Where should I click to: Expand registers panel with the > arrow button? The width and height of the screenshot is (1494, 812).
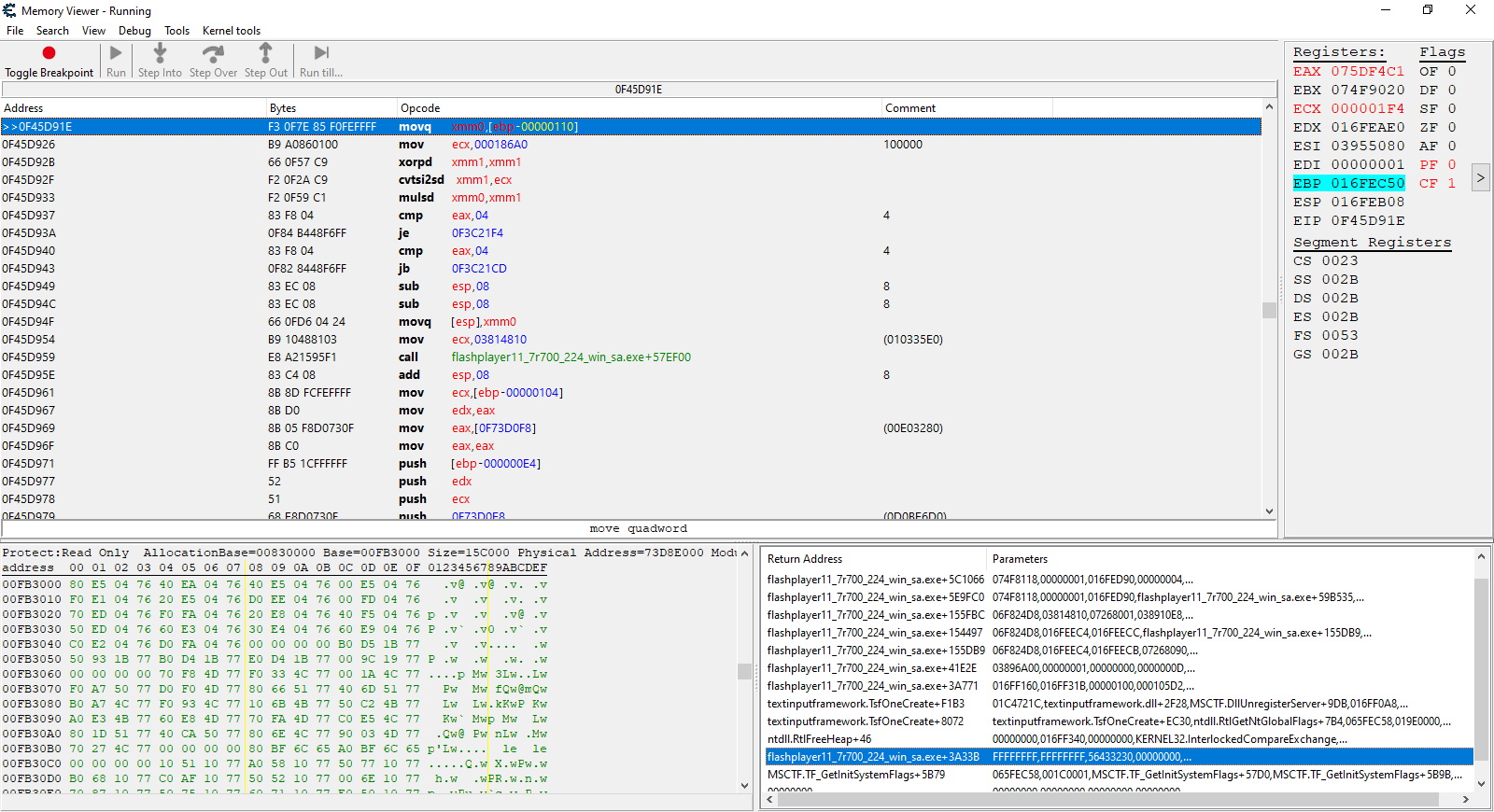(1480, 177)
